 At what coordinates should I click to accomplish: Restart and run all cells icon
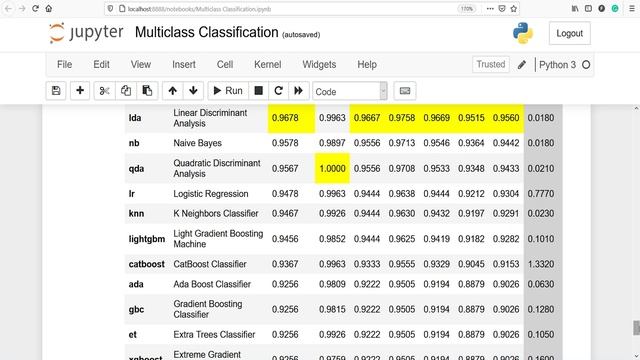coord(298,91)
